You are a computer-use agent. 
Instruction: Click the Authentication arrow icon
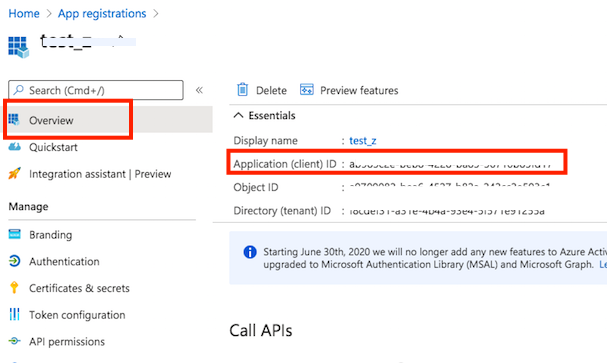click(x=14, y=261)
